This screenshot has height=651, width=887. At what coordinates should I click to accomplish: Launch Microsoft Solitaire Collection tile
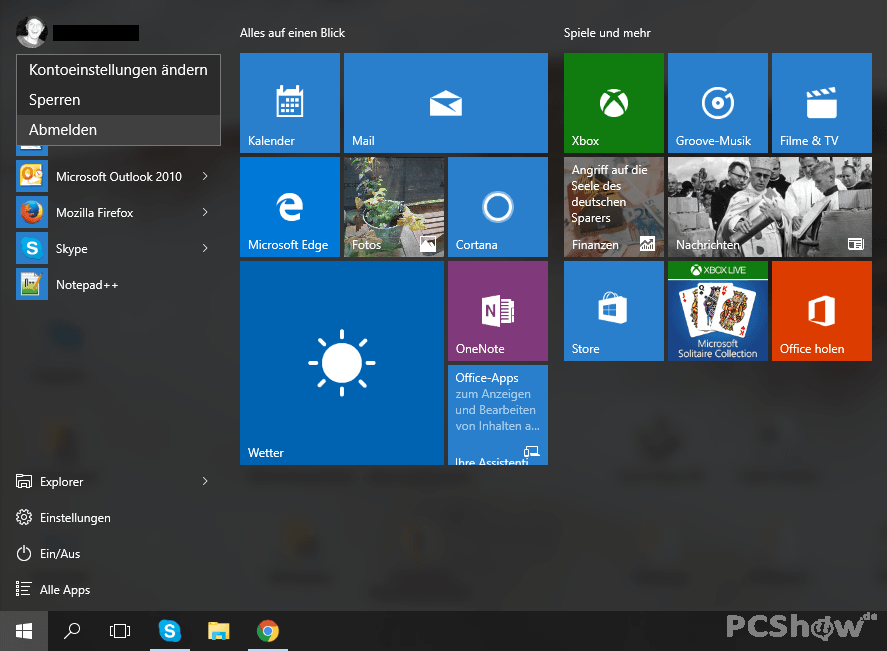pyautogui.click(x=718, y=311)
